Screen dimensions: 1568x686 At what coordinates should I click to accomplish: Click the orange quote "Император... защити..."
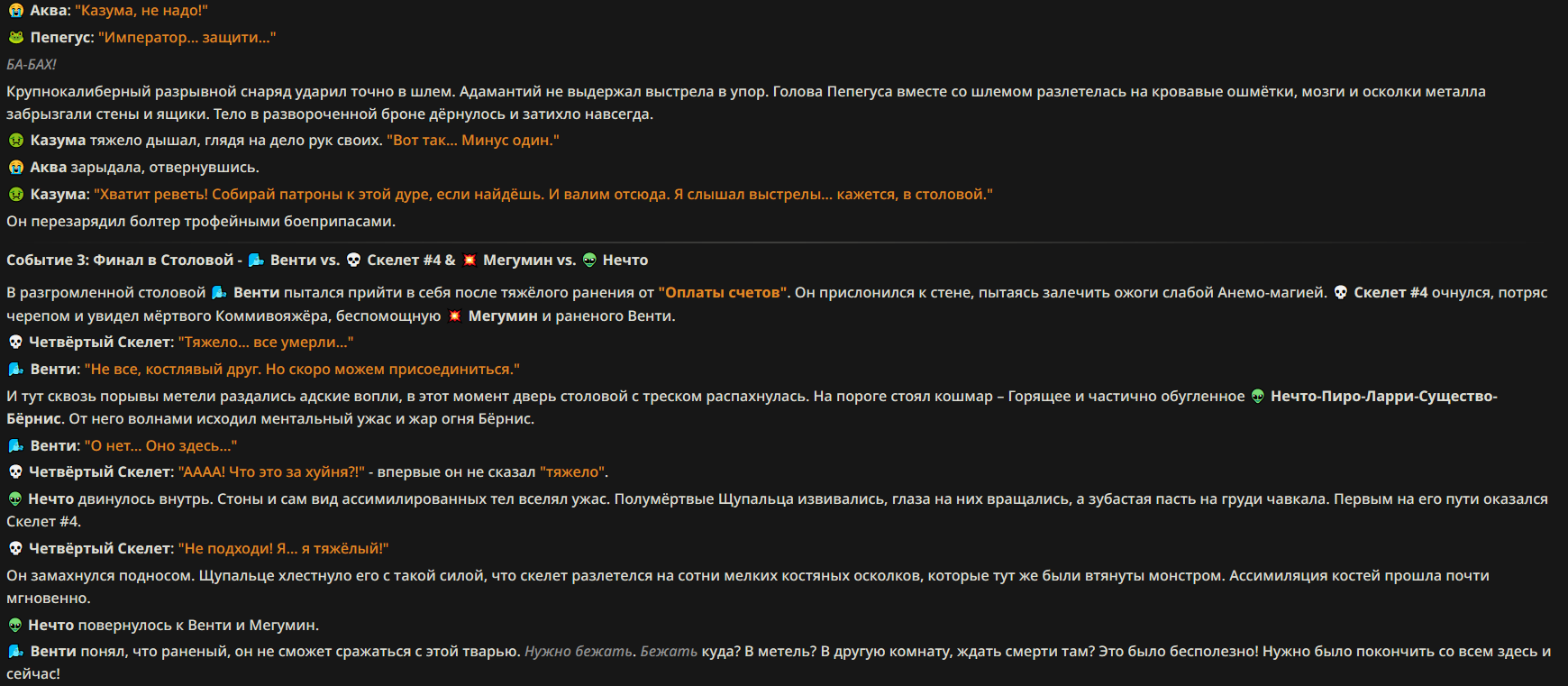pyautogui.click(x=187, y=38)
